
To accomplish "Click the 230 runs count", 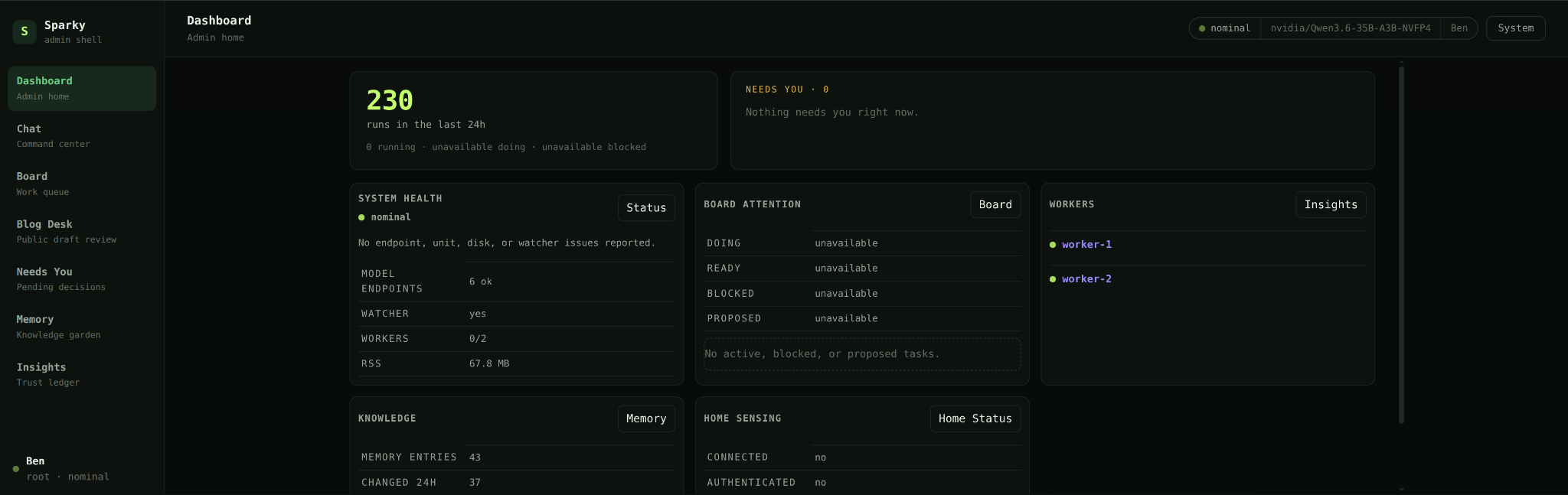I will click(390, 100).
